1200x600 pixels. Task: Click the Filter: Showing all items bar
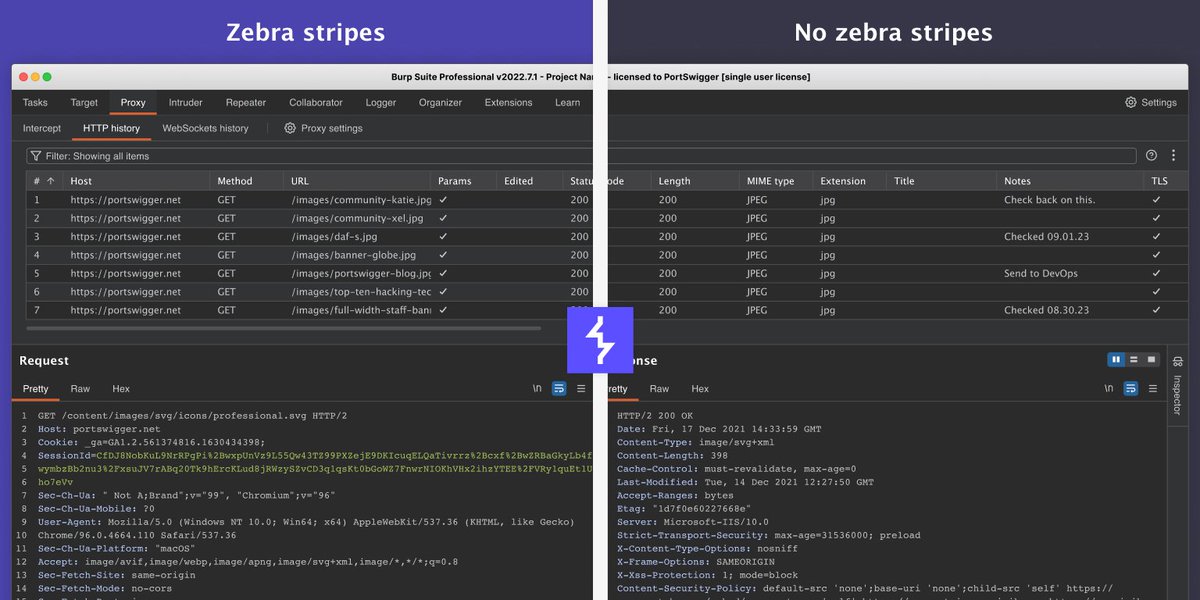[x=581, y=156]
